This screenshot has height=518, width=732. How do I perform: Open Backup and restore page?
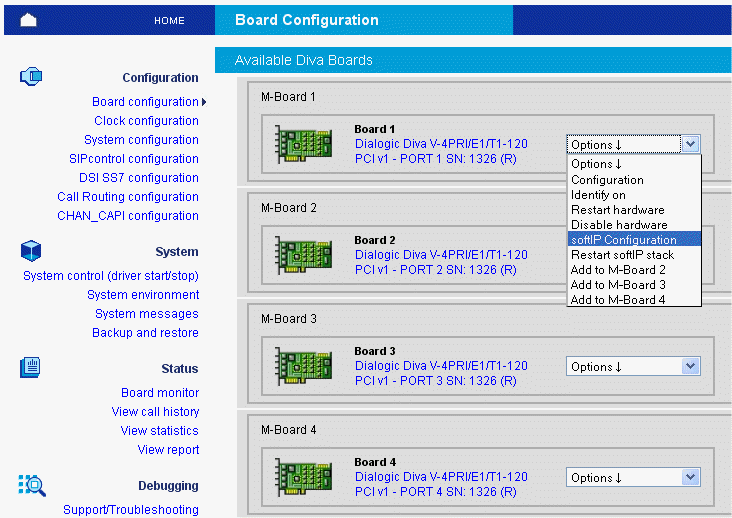click(145, 333)
